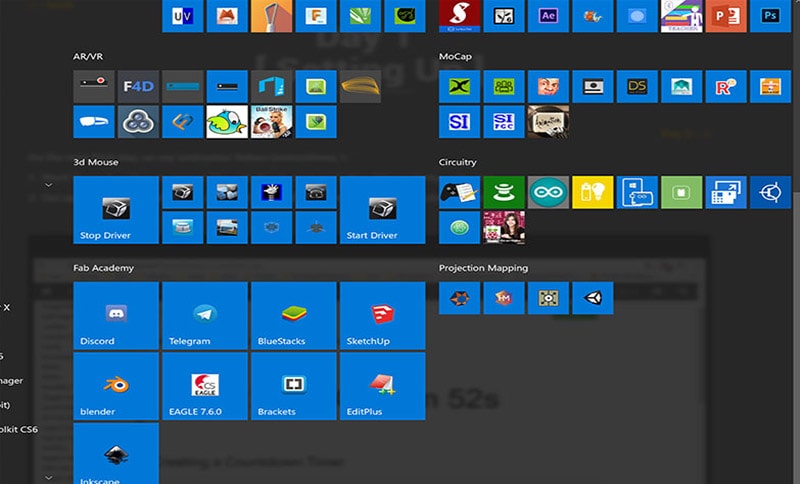Launch the PowerPoint tile

click(726, 16)
